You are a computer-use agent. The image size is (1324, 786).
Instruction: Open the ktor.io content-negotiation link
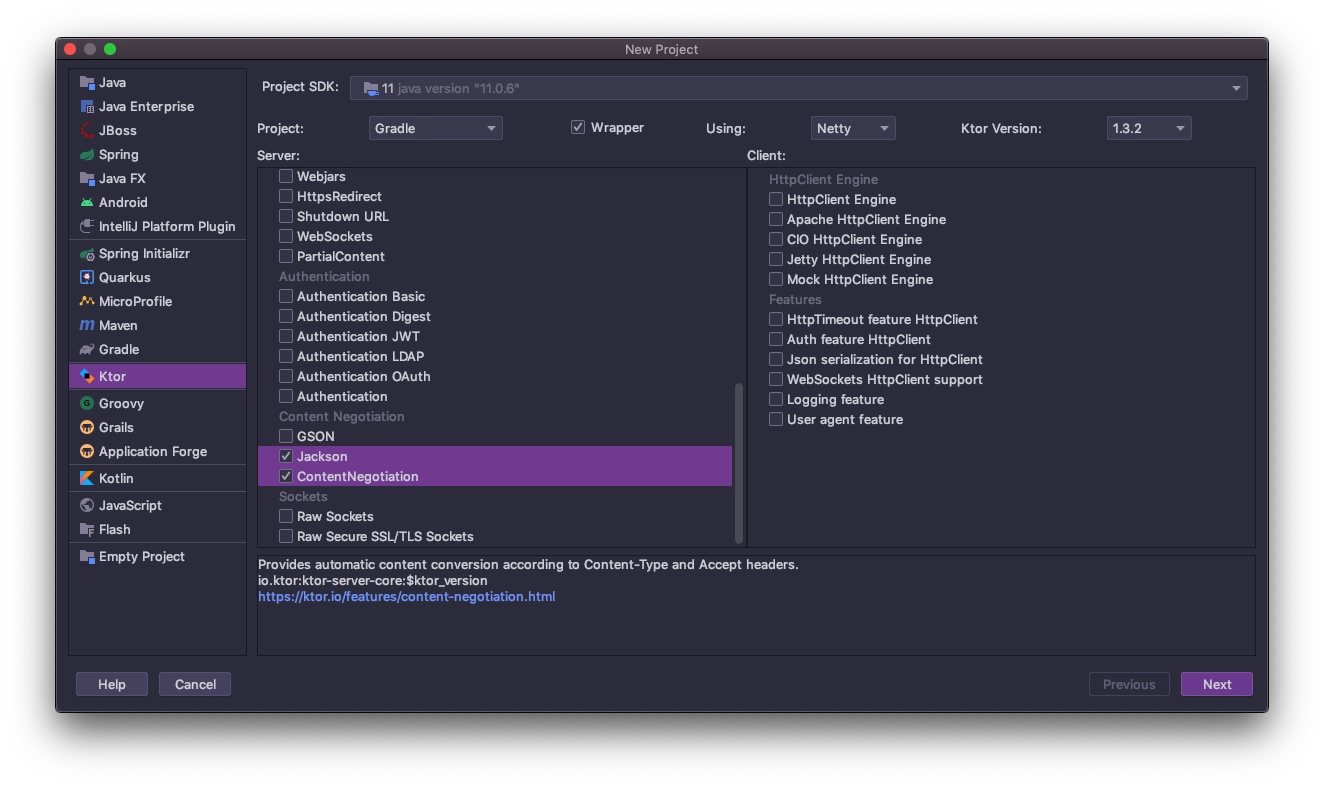(406, 597)
